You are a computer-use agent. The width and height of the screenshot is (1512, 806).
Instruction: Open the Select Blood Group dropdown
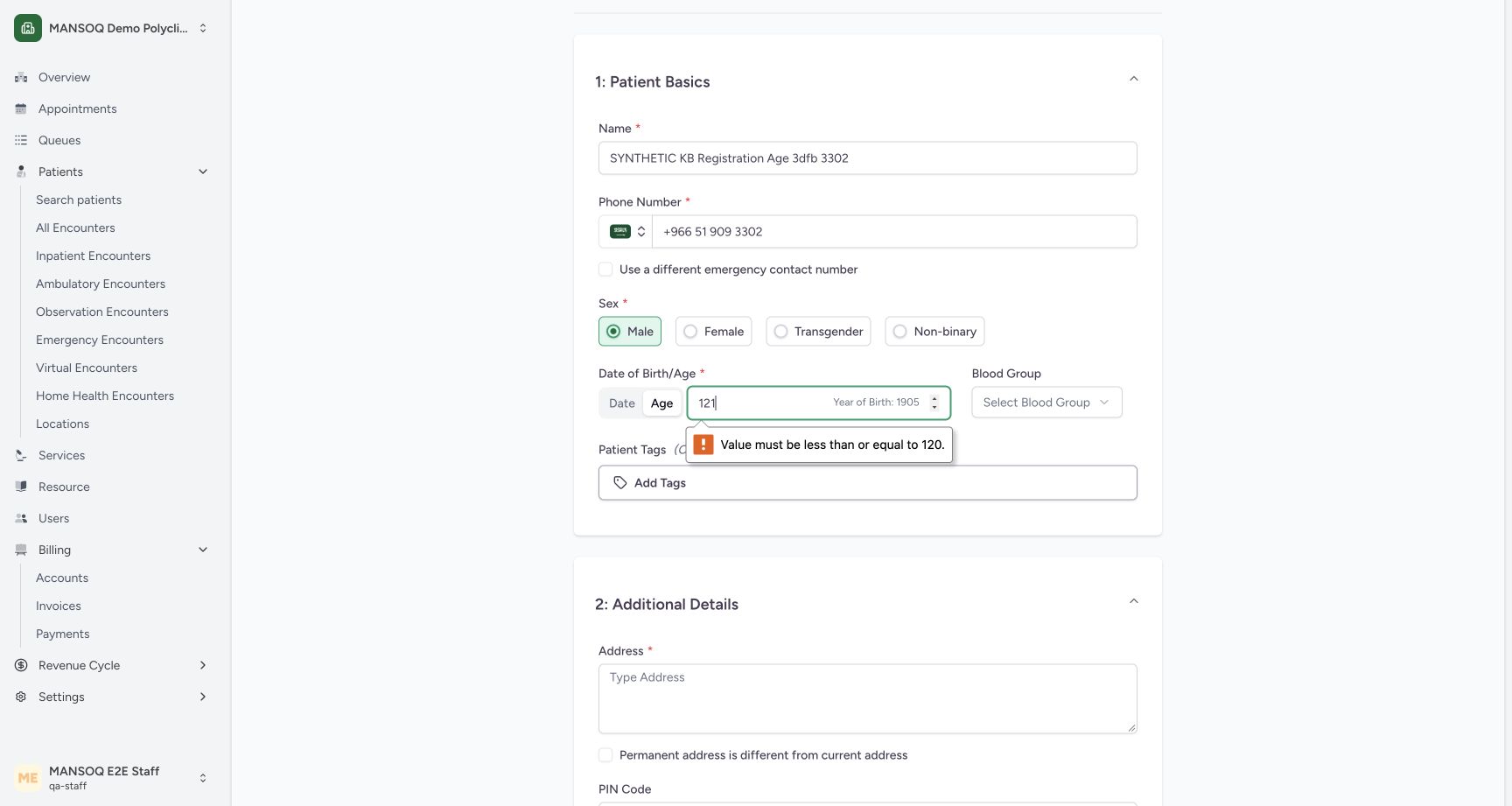pos(1046,403)
